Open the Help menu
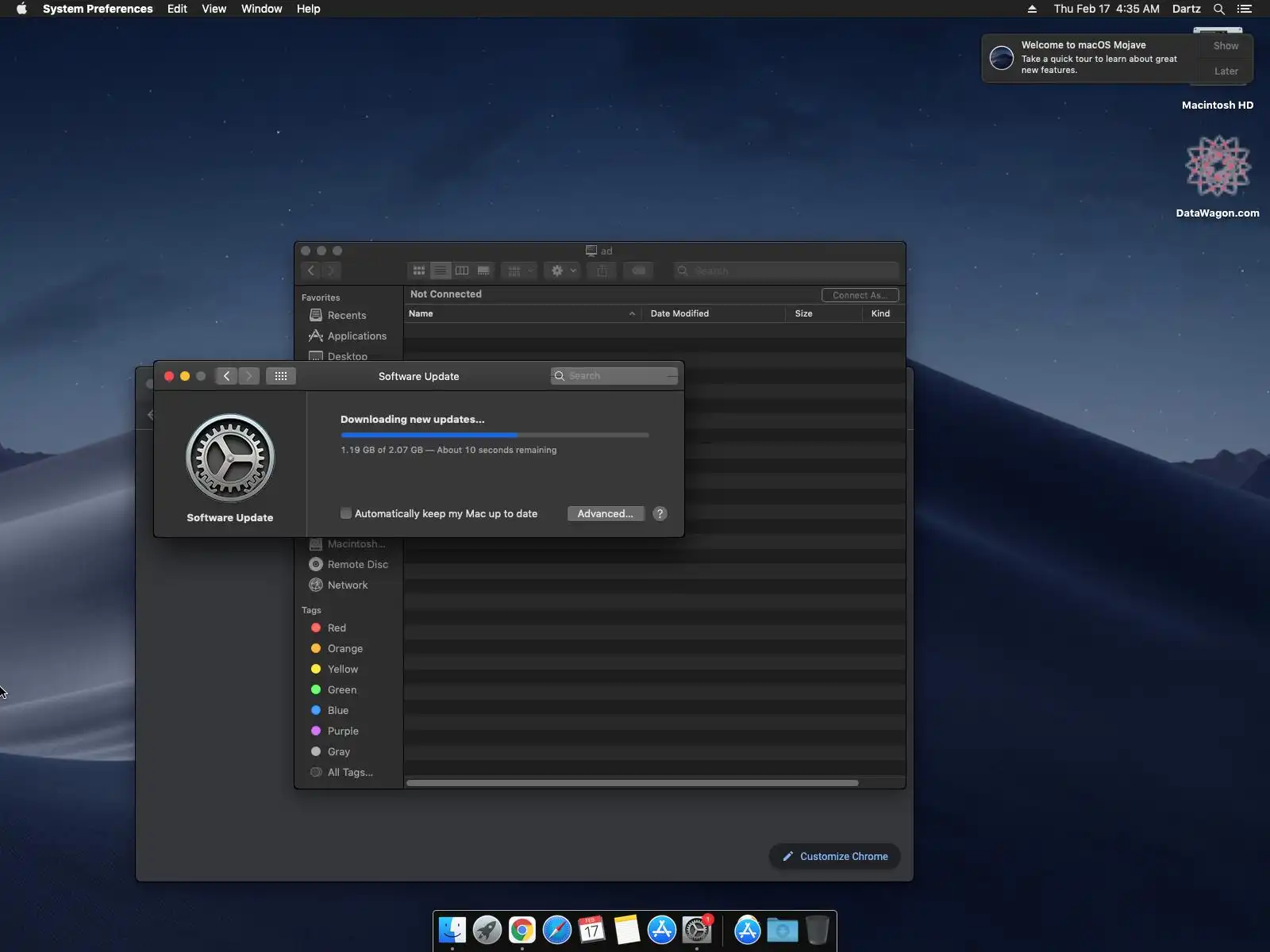 (x=309, y=9)
